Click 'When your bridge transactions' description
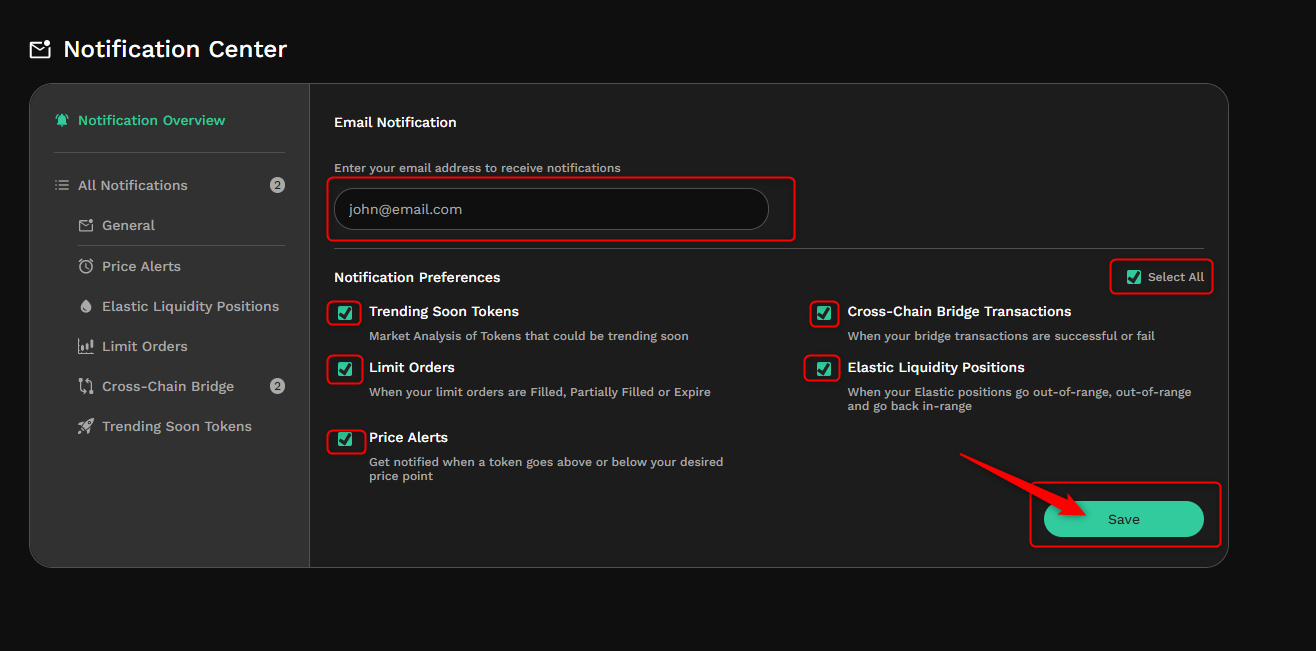The image size is (1316, 651). tap(1001, 336)
